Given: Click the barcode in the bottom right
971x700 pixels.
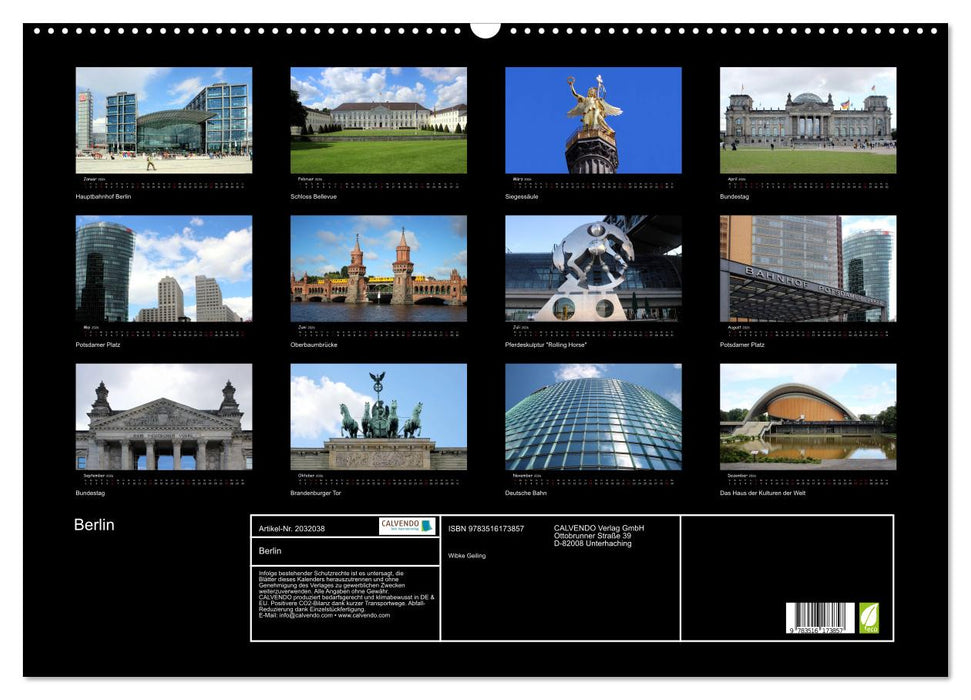Looking at the screenshot, I should pyautogui.click(x=819, y=619).
